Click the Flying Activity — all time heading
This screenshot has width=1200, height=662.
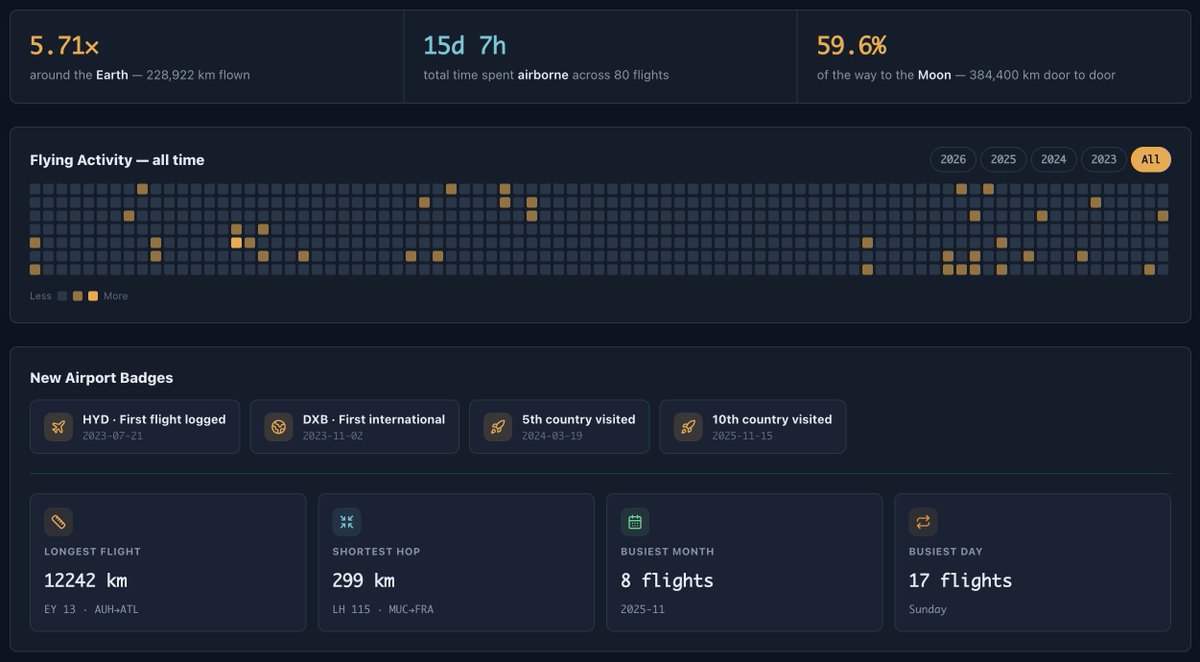click(x=117, y=160)
